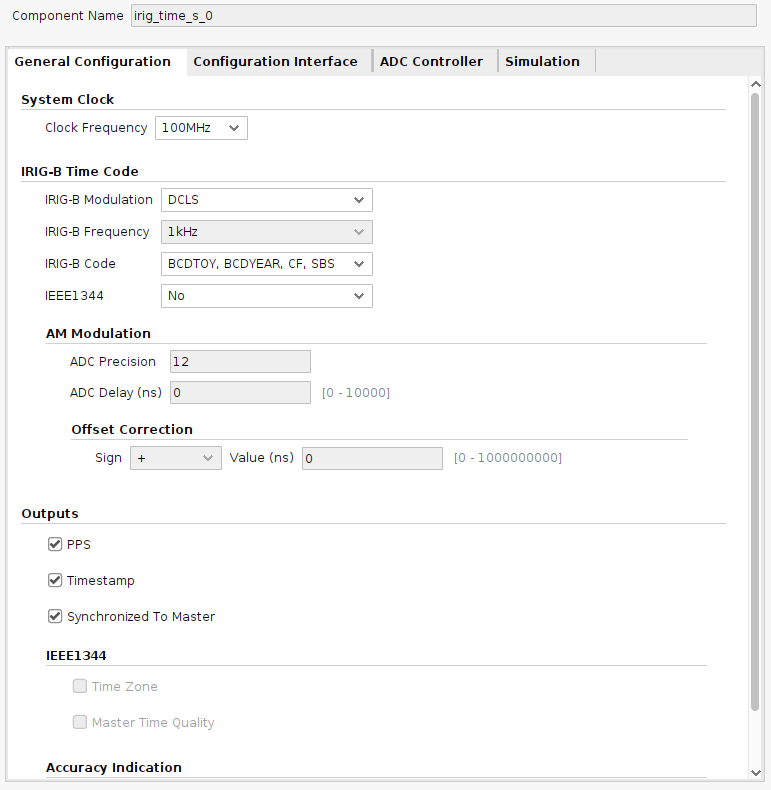Click the scroll up arrow
The image size is (771, 790).
[755, 84]
